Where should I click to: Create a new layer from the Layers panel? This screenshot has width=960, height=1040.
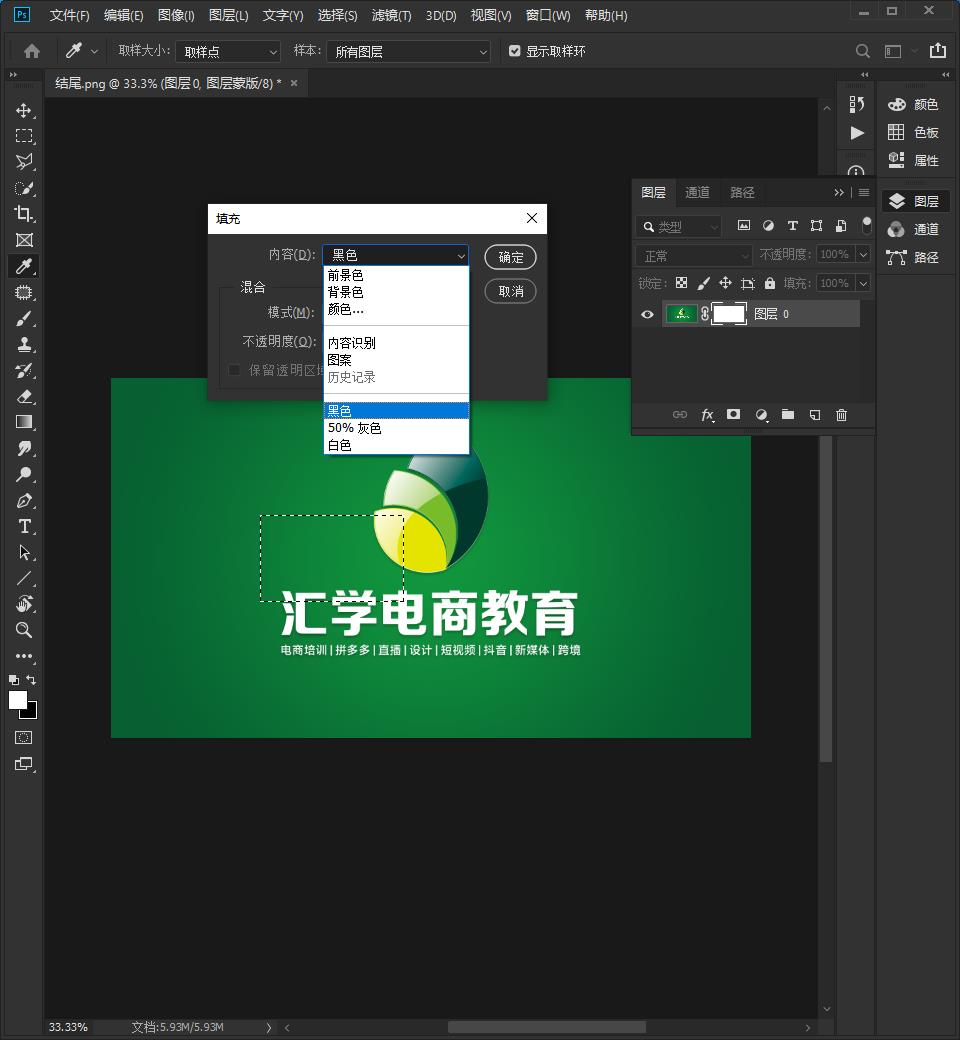815,415
